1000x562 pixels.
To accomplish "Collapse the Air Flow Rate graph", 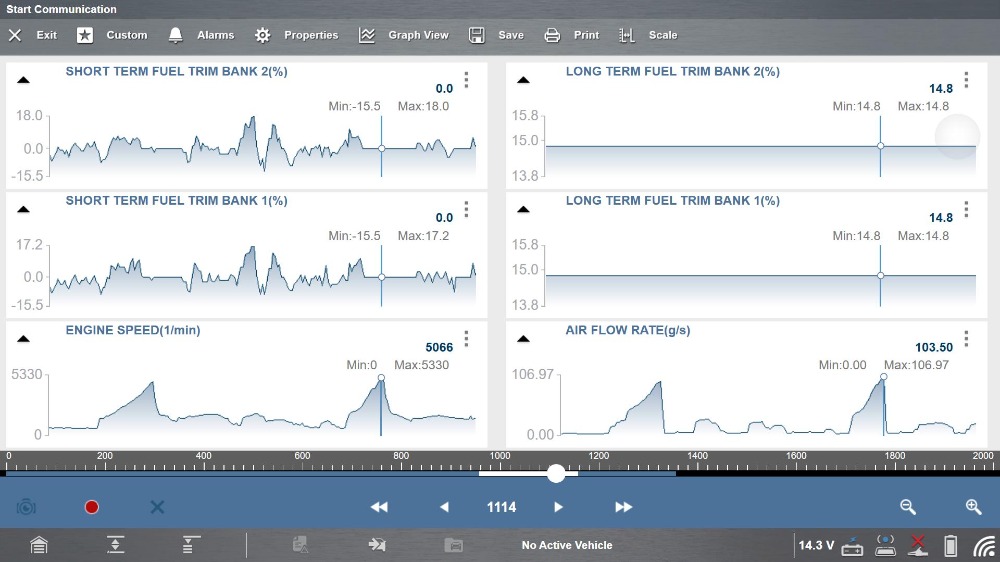I will [x=522, y=339].
